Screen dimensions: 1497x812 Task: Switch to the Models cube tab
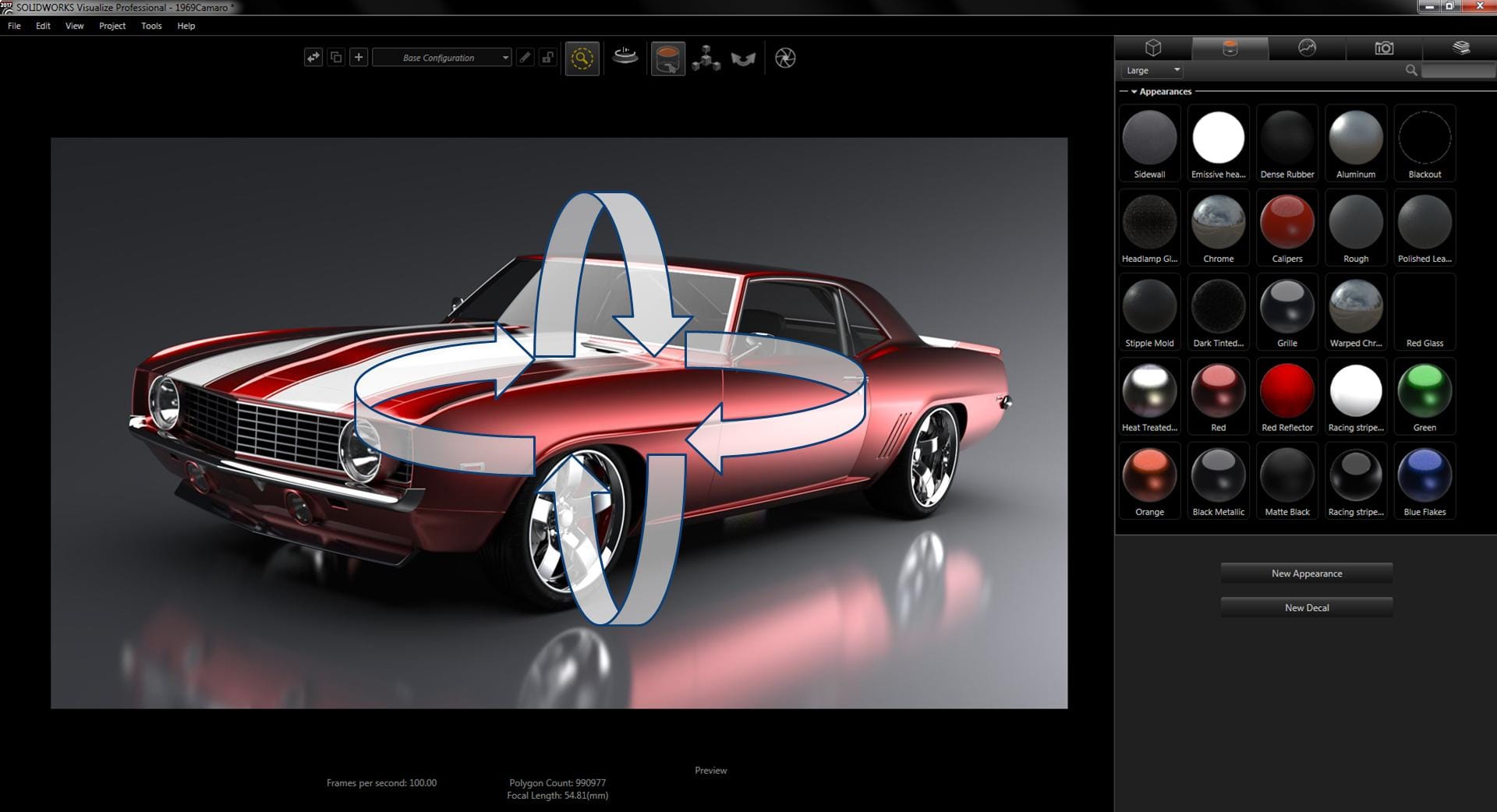click(1153, 48)
